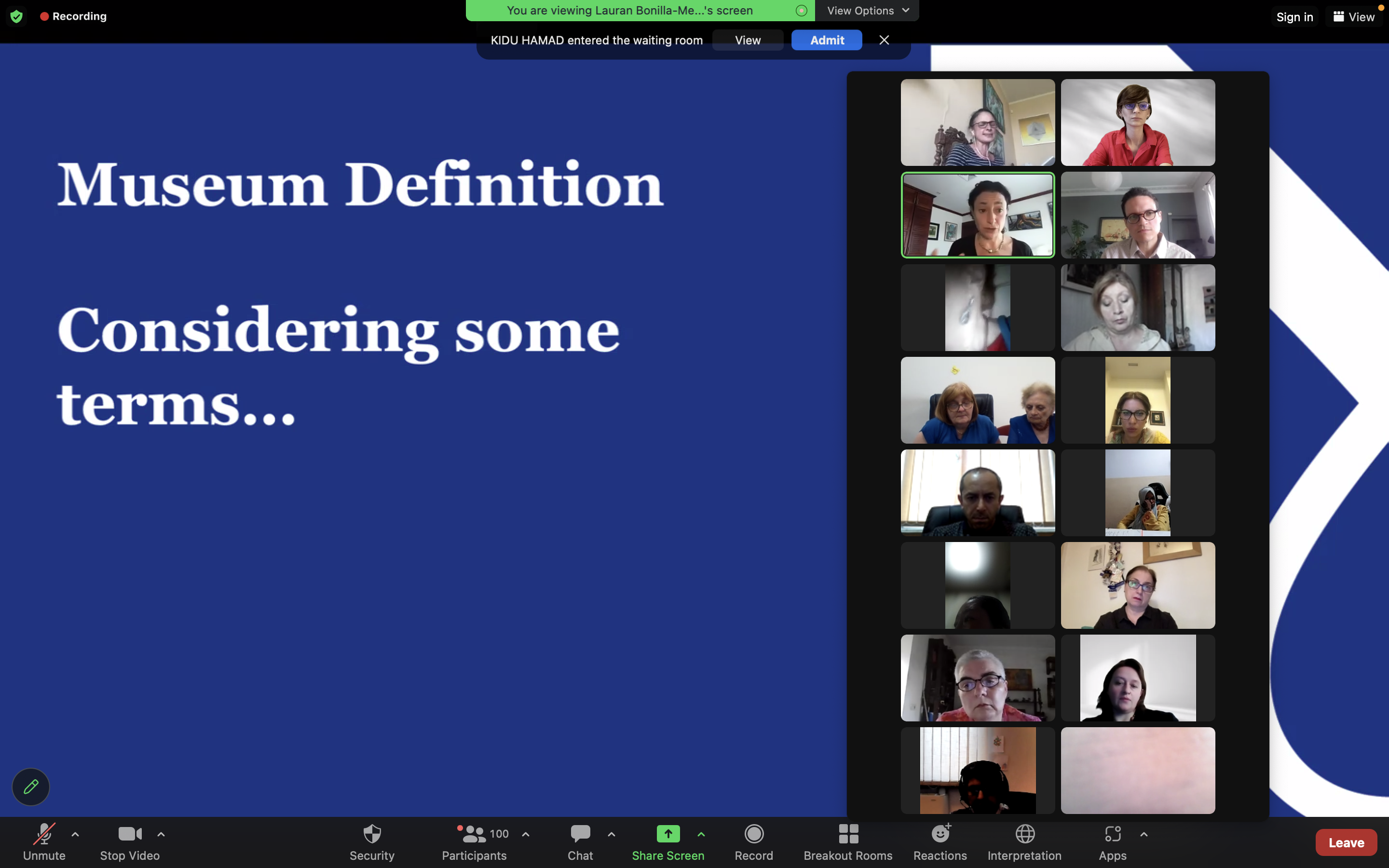
Task: Open the Interpretation globe icon
Action: (x=1024, y=834)
